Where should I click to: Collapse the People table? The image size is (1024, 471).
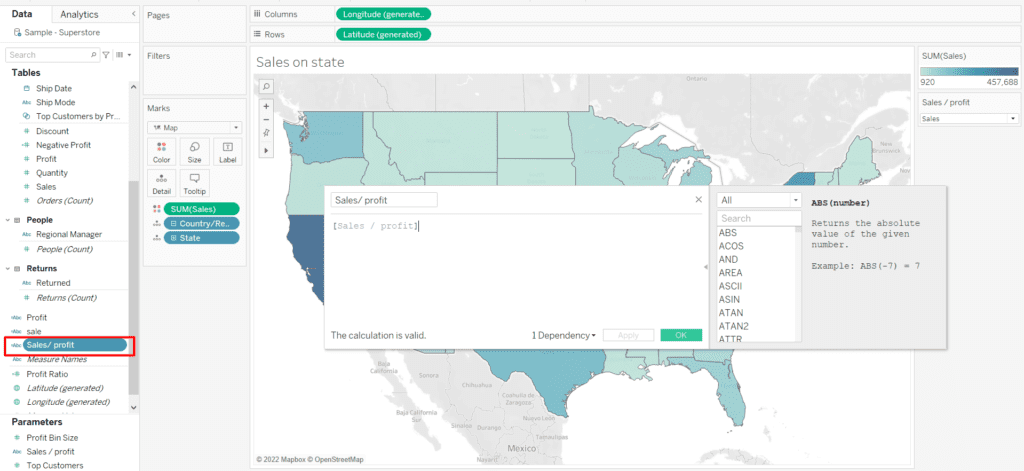8,220
